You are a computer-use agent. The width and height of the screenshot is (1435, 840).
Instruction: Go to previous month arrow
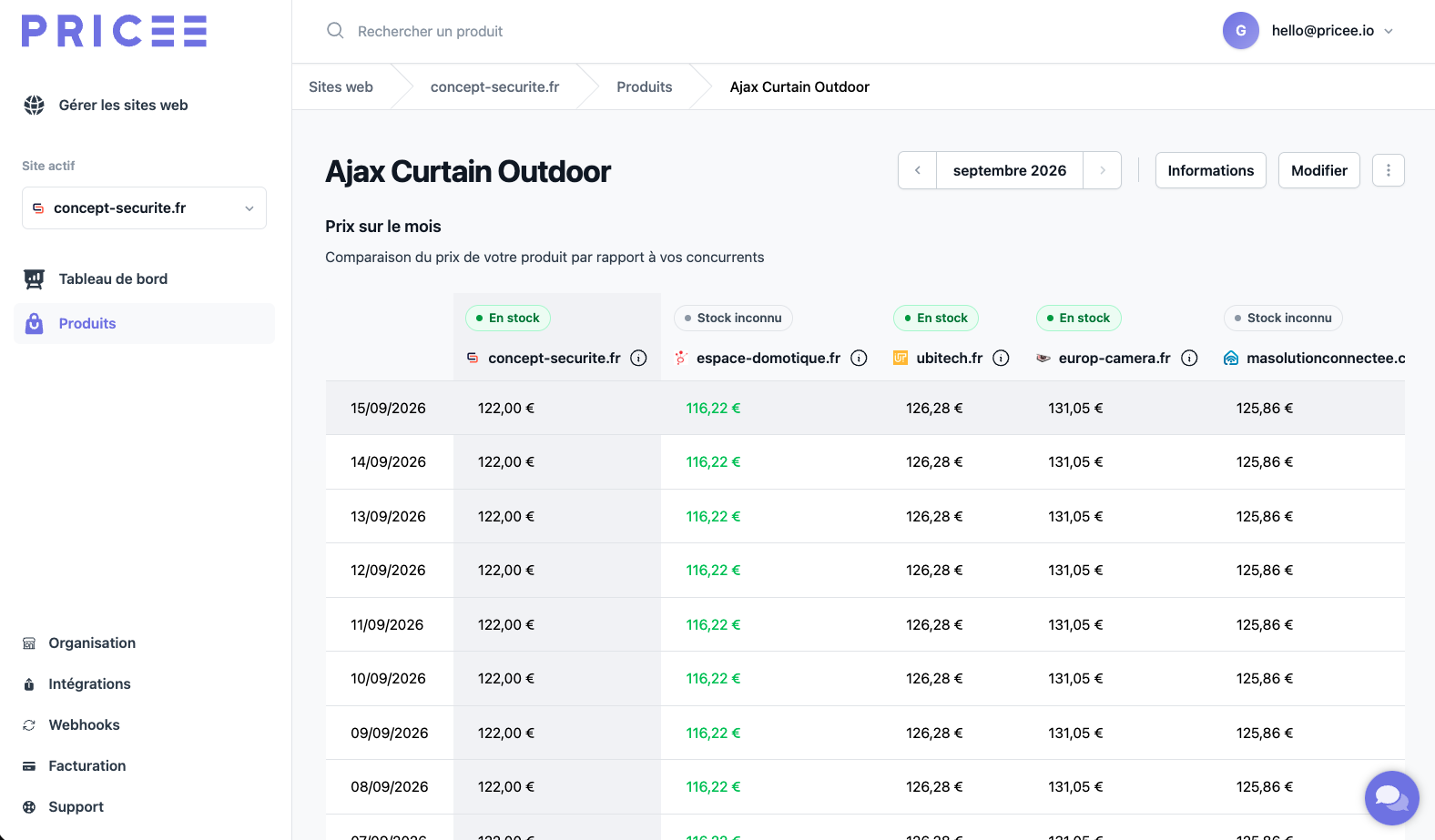[918, 170]
